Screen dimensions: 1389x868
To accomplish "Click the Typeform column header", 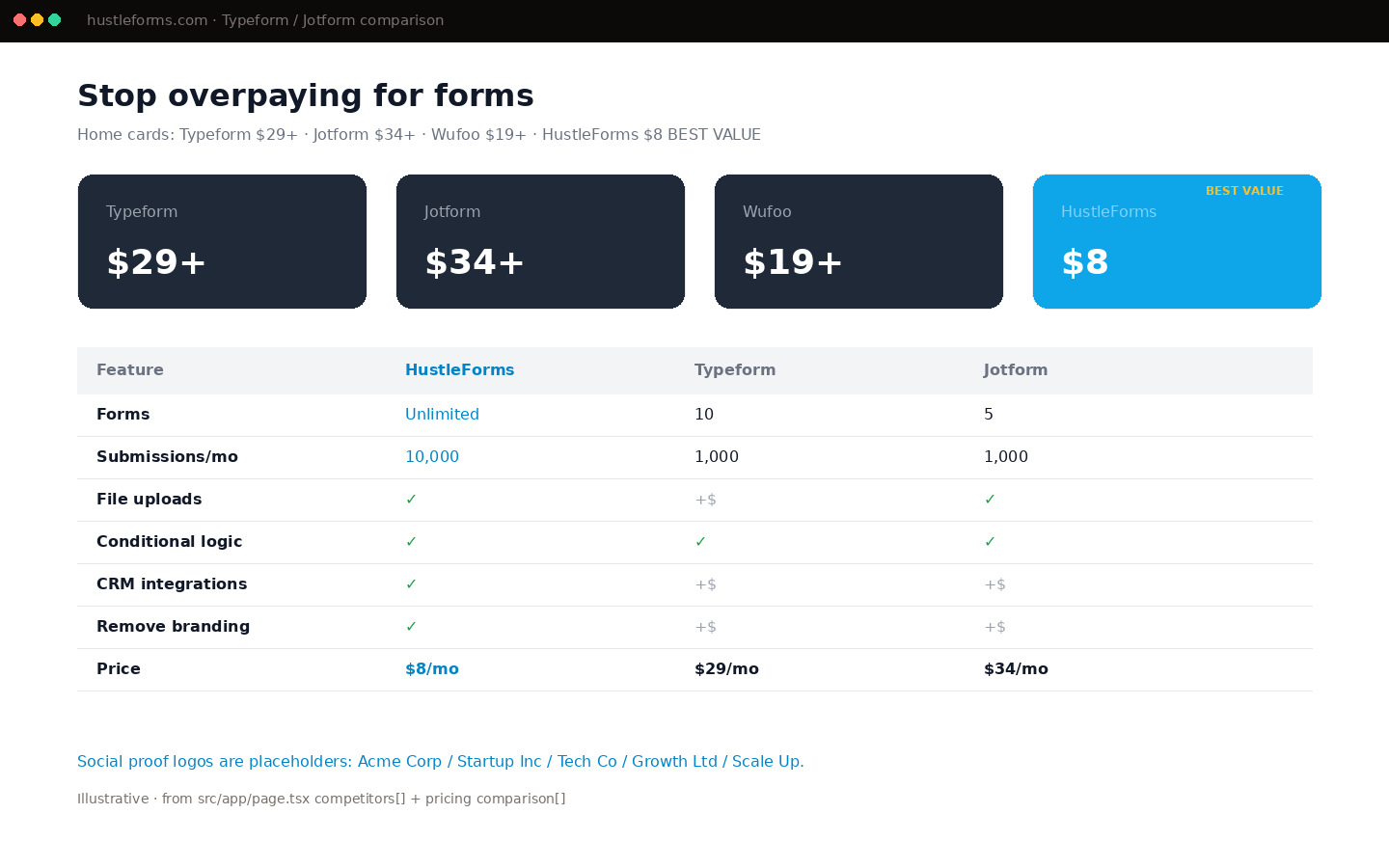I will (735, 370).
